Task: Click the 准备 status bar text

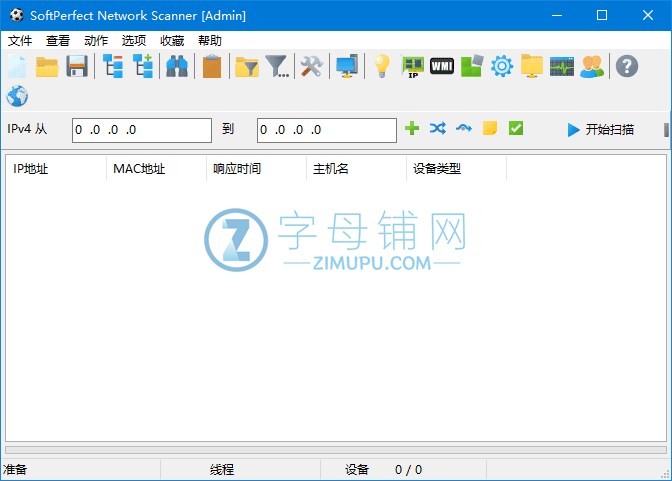Action: point(15,470)
